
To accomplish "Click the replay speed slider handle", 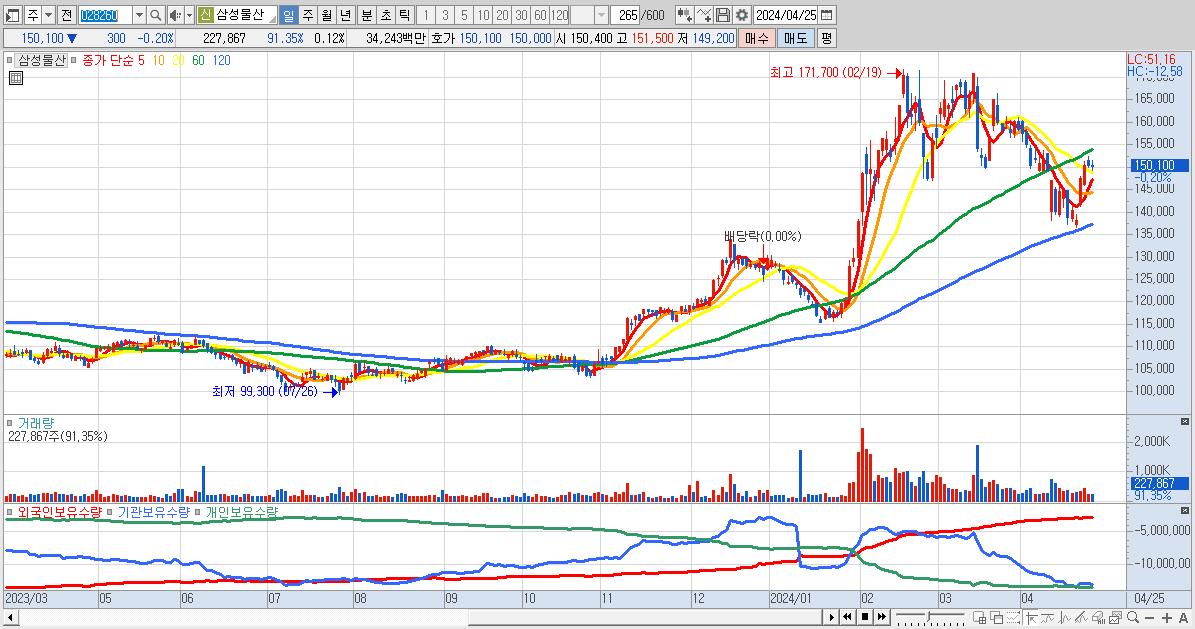I will [929, 617].
